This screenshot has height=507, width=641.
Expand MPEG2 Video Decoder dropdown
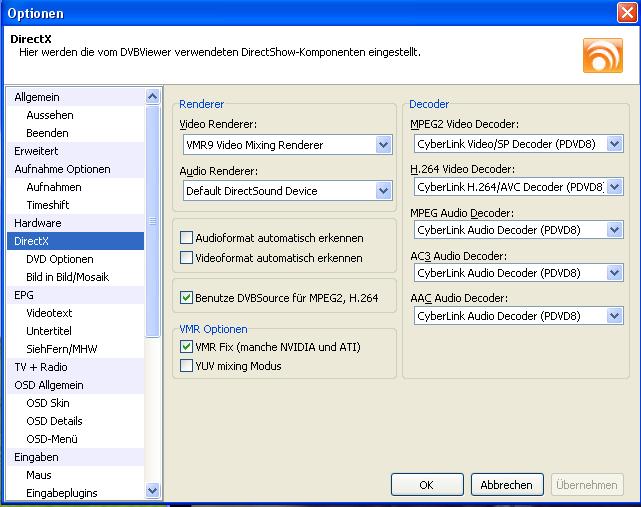pyautogui.click(x=615, y=144)
